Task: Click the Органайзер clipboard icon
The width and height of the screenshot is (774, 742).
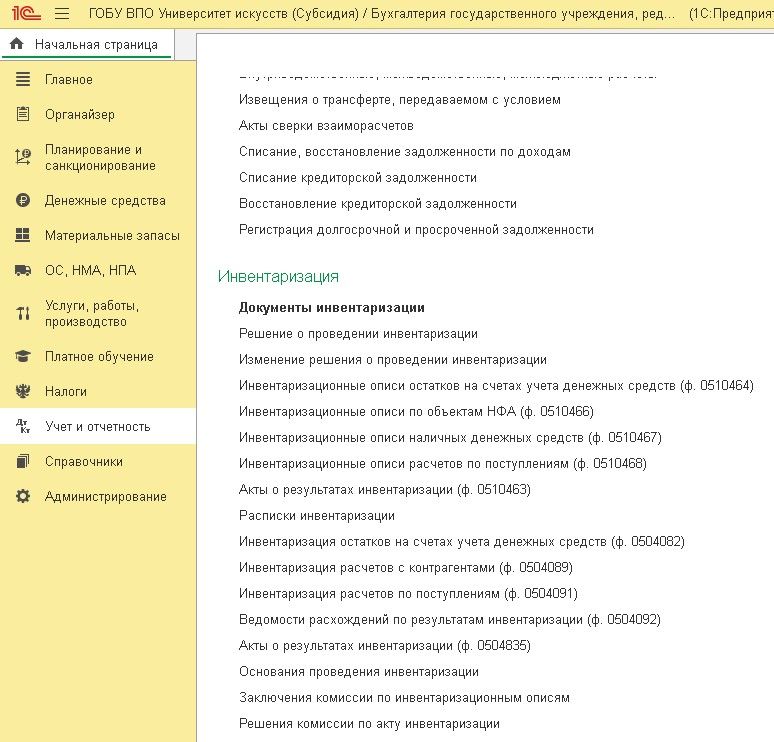Action: click(23, 115)
